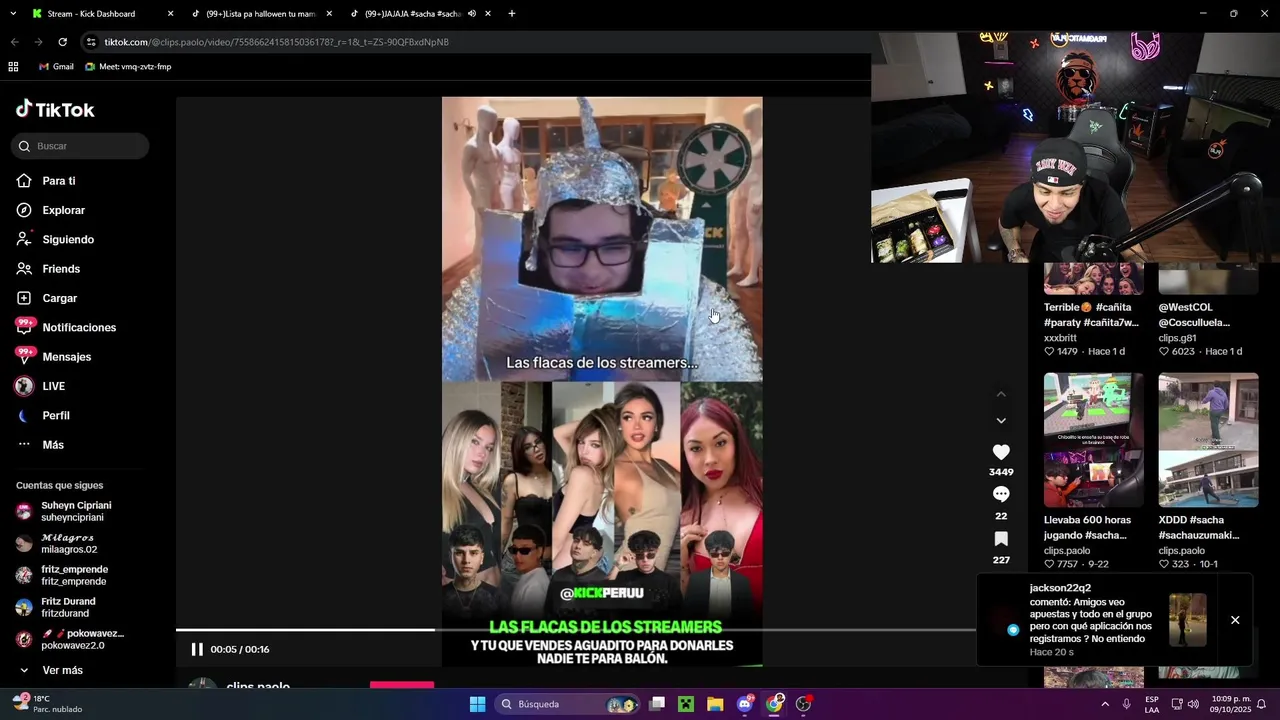Screen dimensions: 1280x720
Task: Open taskbar volume speaker icon
Action: click(x=1193, y=704)
